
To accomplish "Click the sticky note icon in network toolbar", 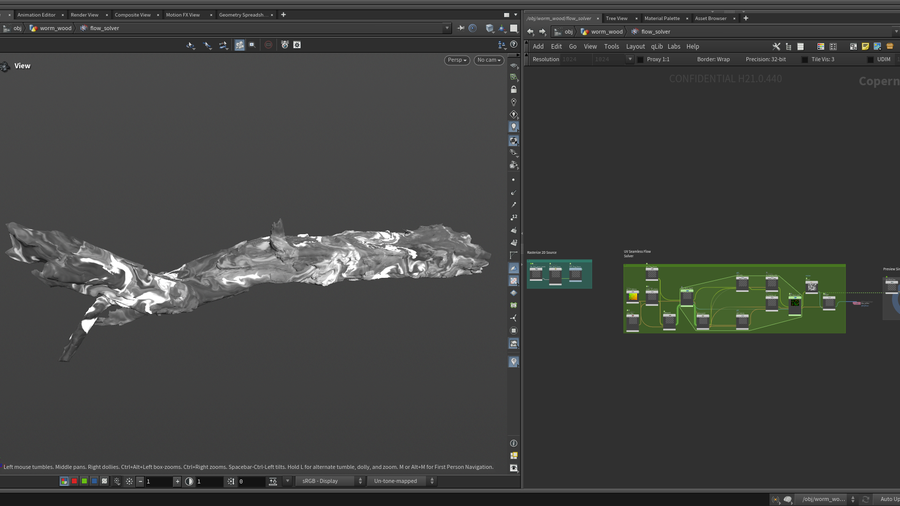I will pos(865,46).
